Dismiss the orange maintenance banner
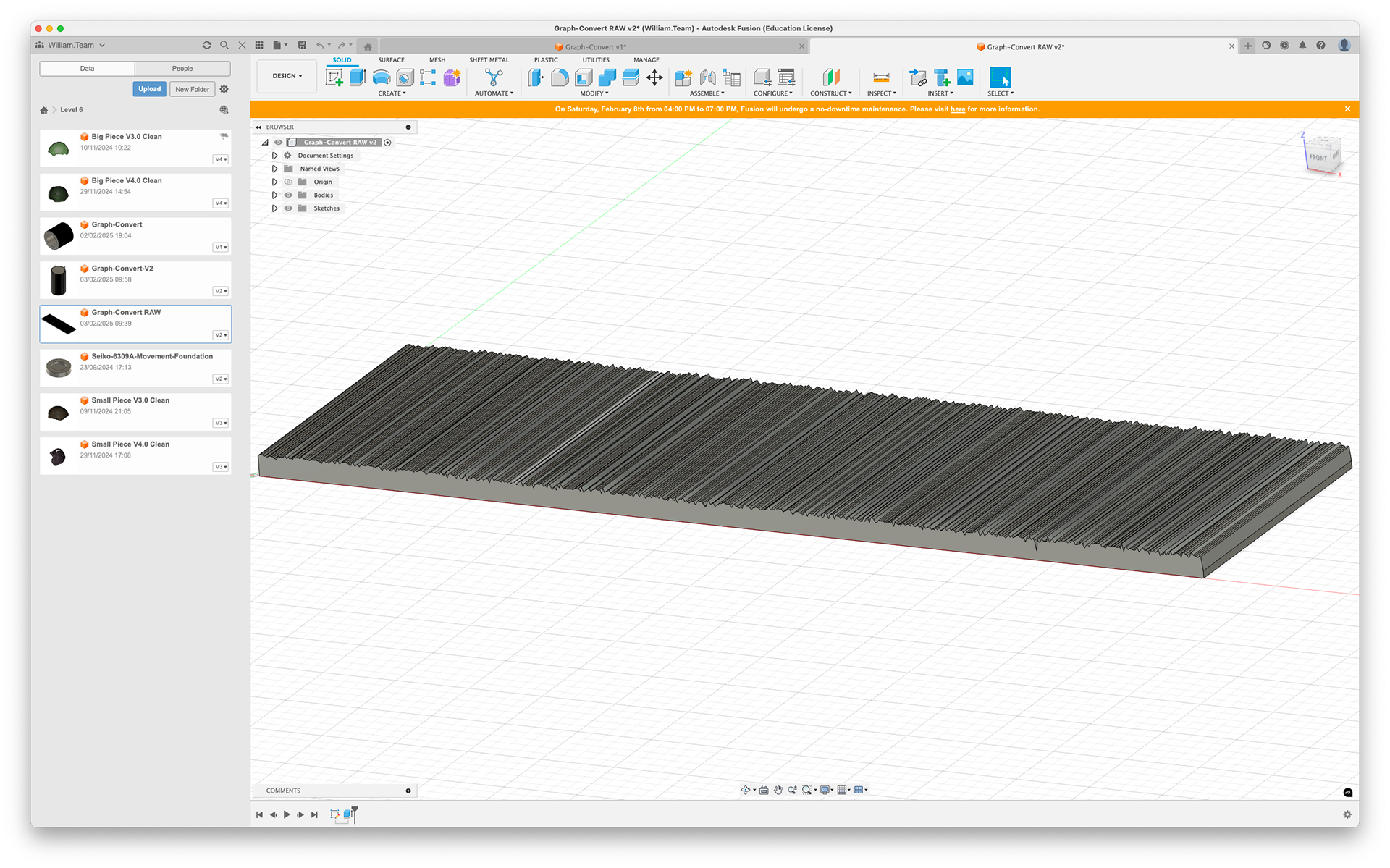1390x868 pixels. pos(1347,109)
